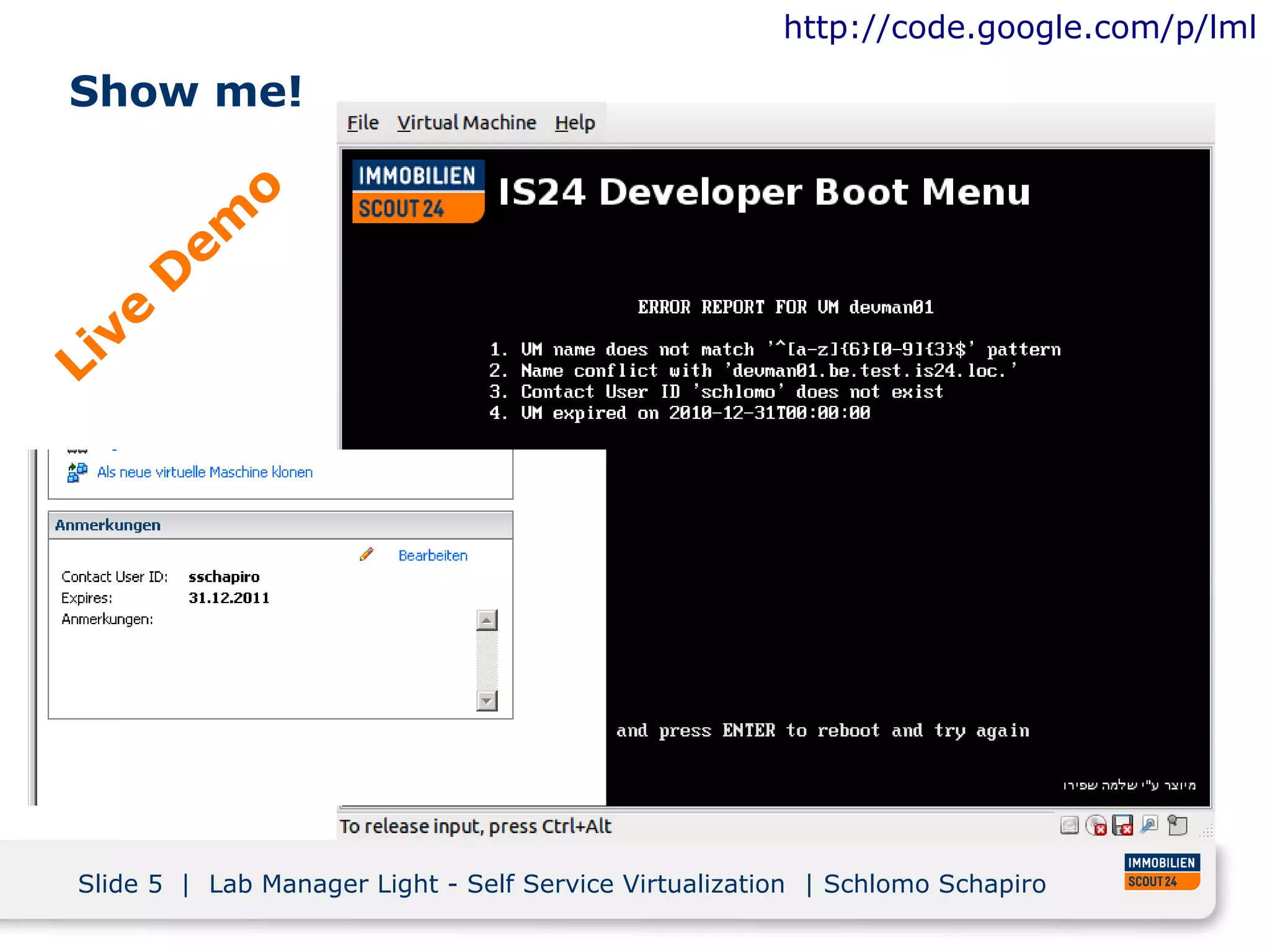Click the http://code.google.com/p/lml URL
The height and width of the screenshot is (952, 1270).
1019,27
